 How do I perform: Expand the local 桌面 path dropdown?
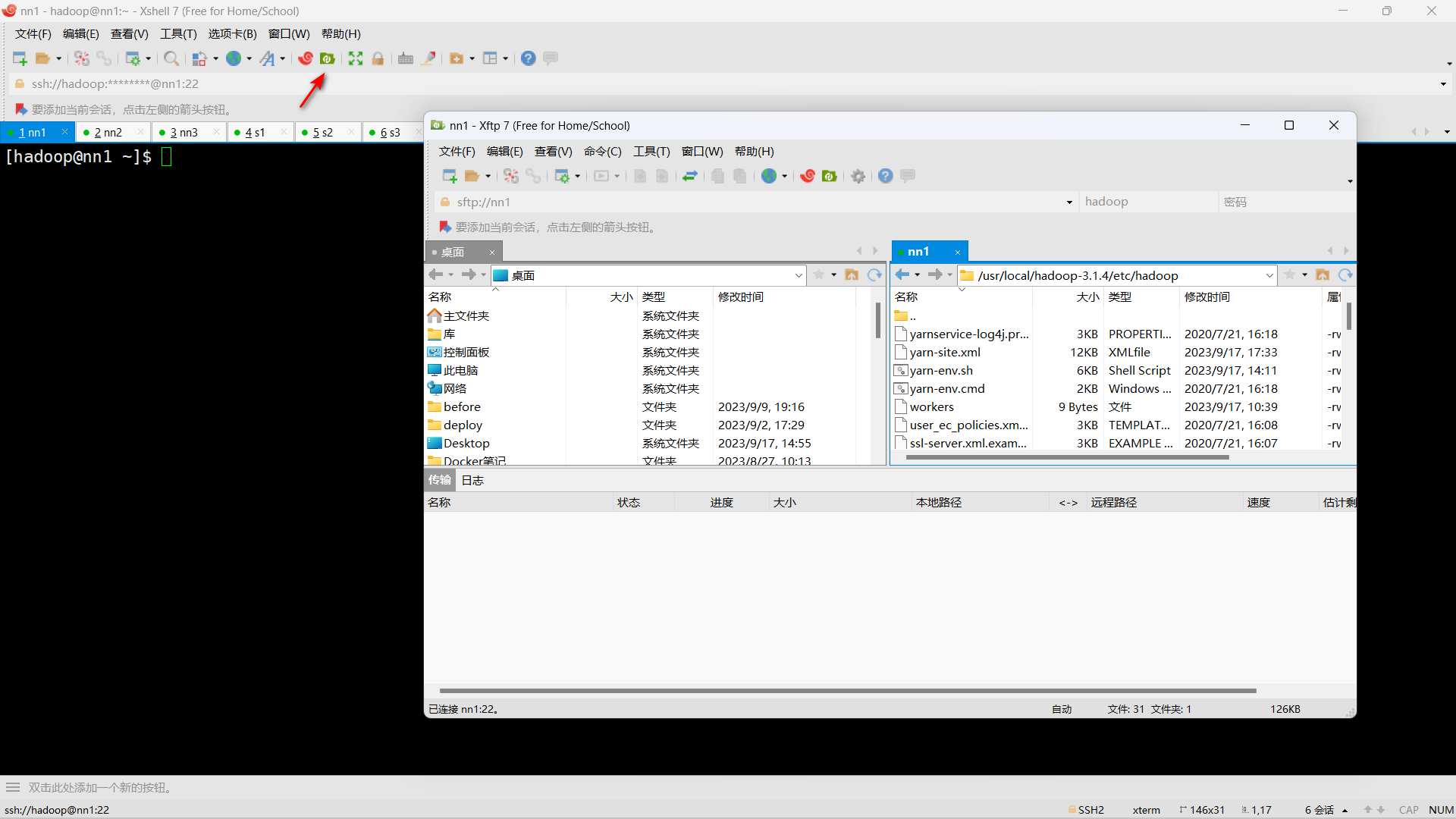coord(799,275)
